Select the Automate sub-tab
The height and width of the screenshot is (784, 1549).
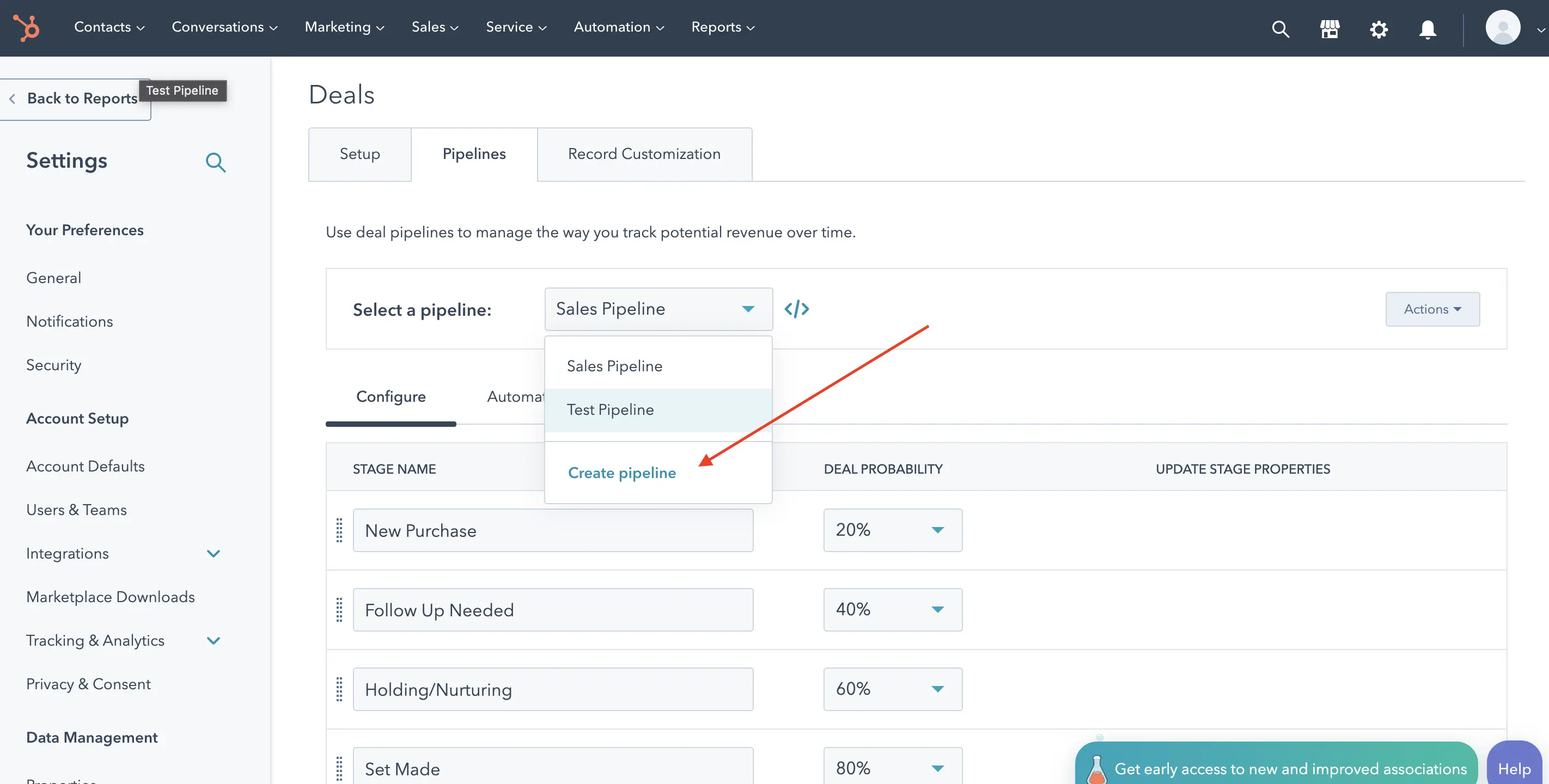[515, 397]
